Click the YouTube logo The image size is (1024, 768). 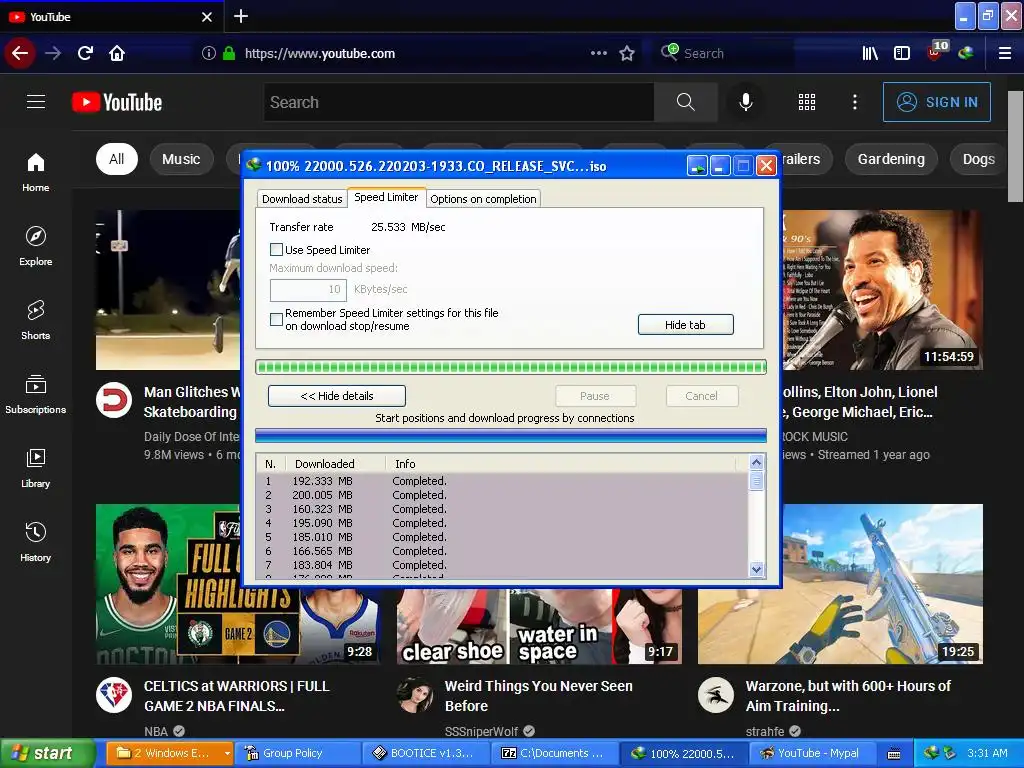[117, 102]
